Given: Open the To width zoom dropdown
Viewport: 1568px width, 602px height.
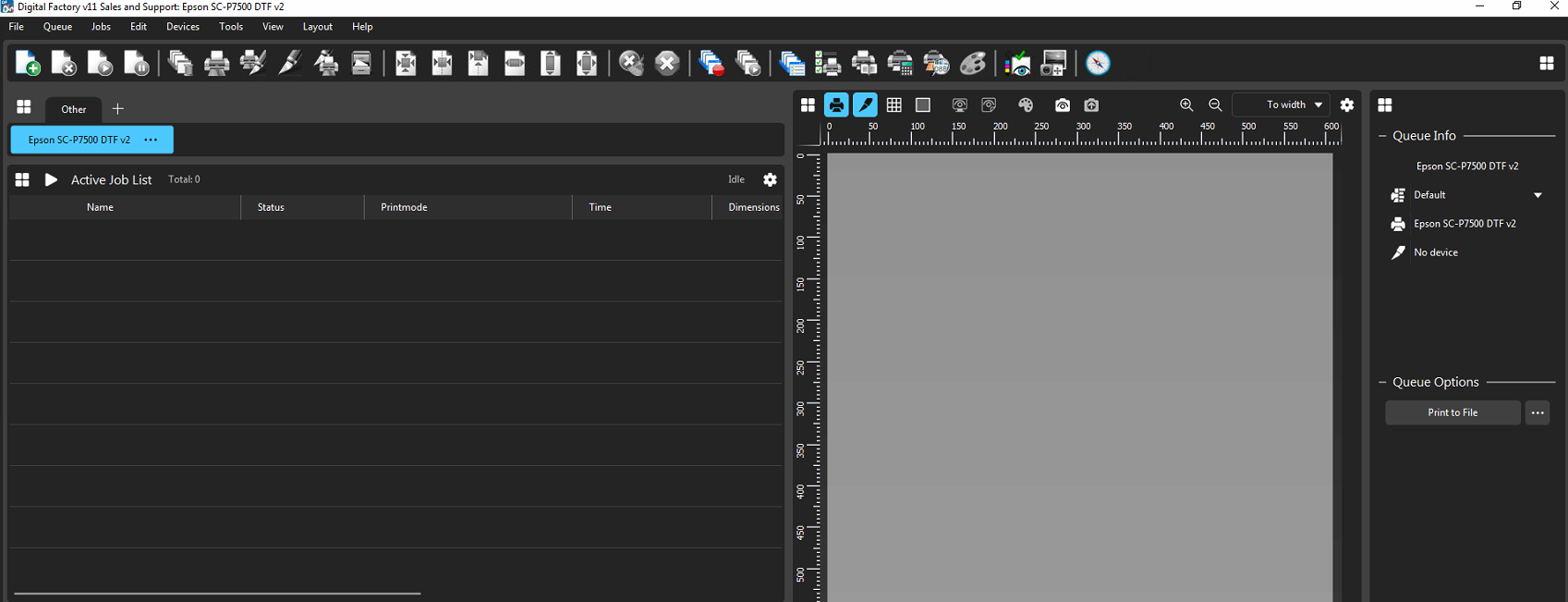Looking at the screenshot, I should [x=1282, y=104].
